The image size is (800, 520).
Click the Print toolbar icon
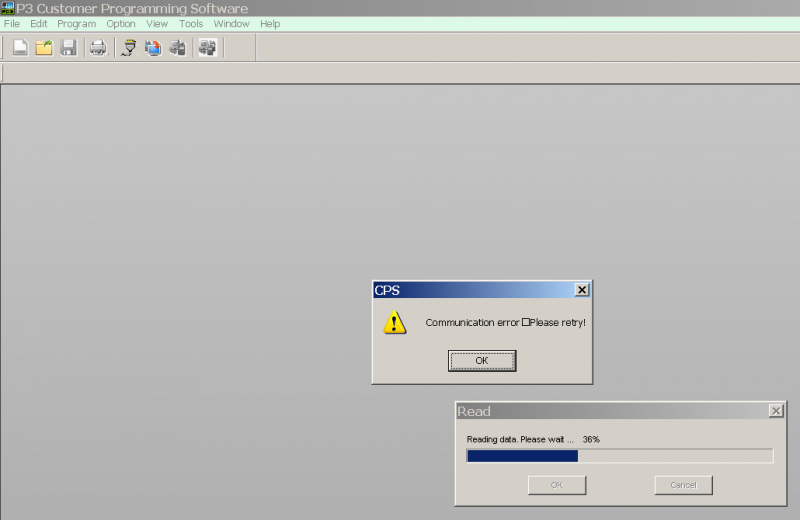pos(98,47)
